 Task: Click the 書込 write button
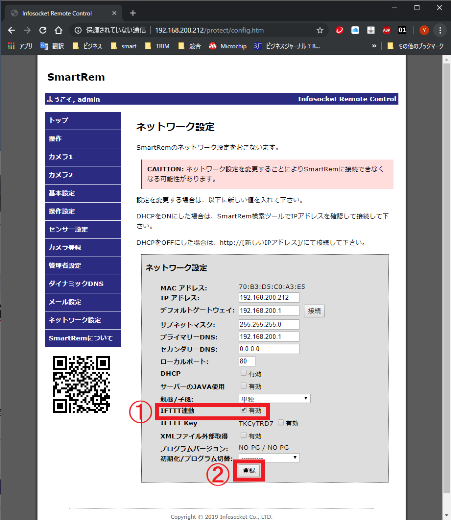coord(249,470)
